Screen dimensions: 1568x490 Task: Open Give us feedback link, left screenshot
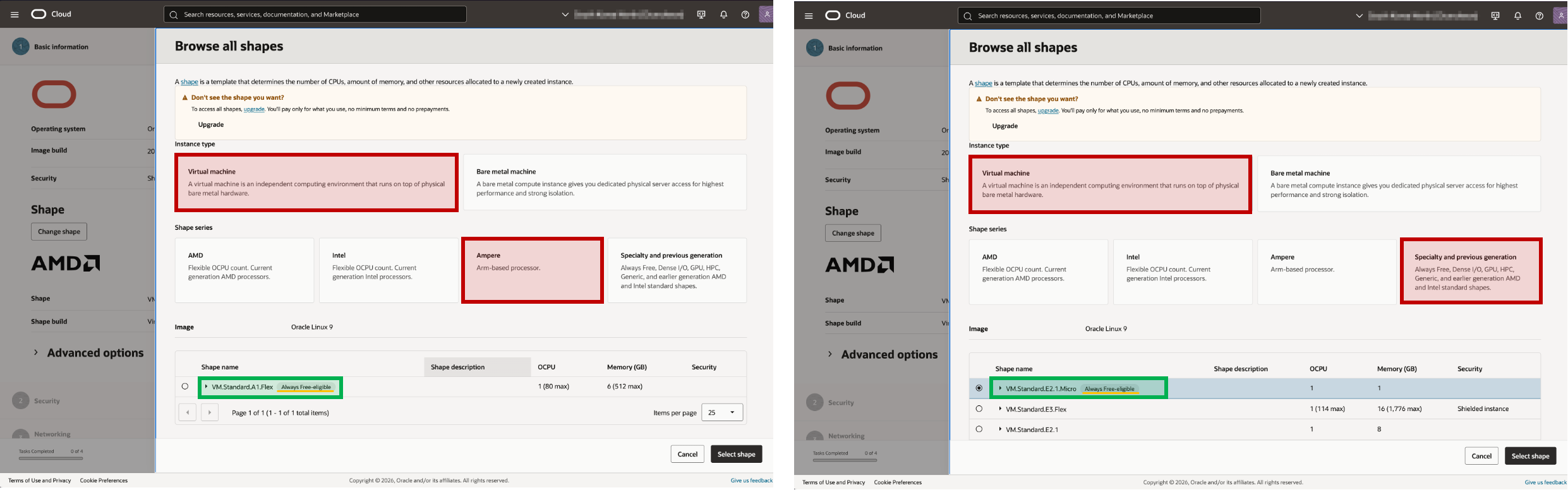point(752,481)
